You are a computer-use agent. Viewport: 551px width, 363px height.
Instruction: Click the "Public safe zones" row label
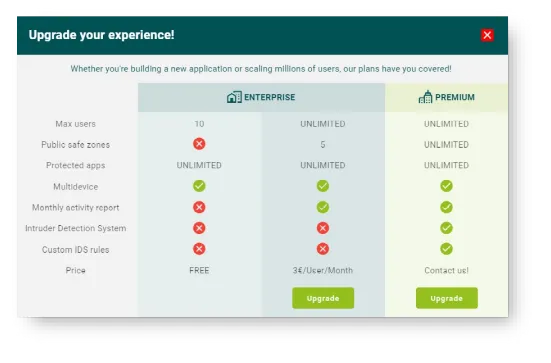(76, 144)
